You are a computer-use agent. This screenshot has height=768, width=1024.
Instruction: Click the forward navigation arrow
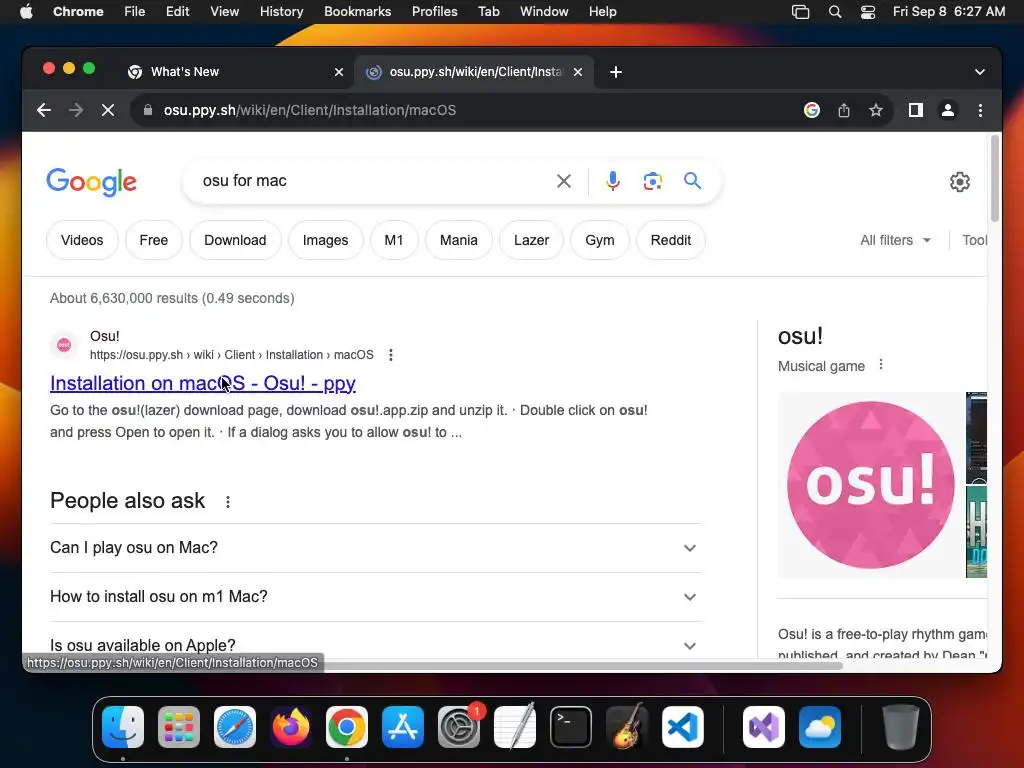(76, 110)
